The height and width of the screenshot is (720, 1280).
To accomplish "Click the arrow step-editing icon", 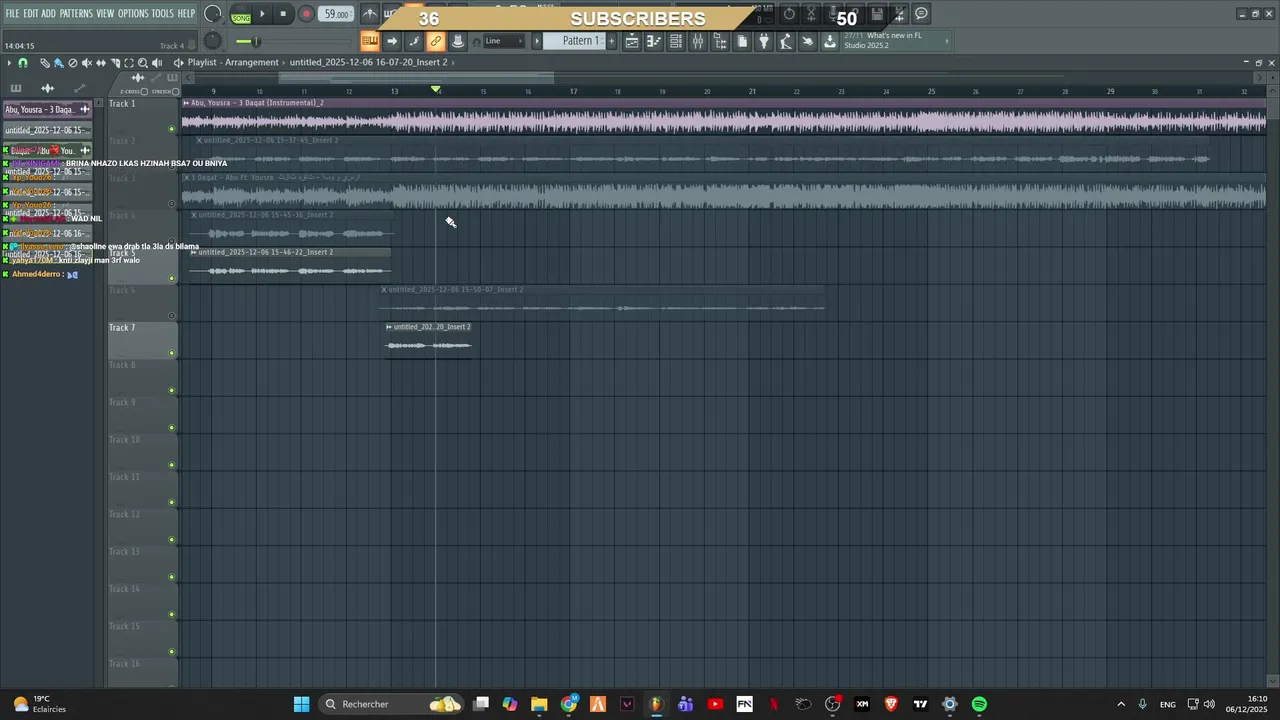I will (x=392, y=41).
